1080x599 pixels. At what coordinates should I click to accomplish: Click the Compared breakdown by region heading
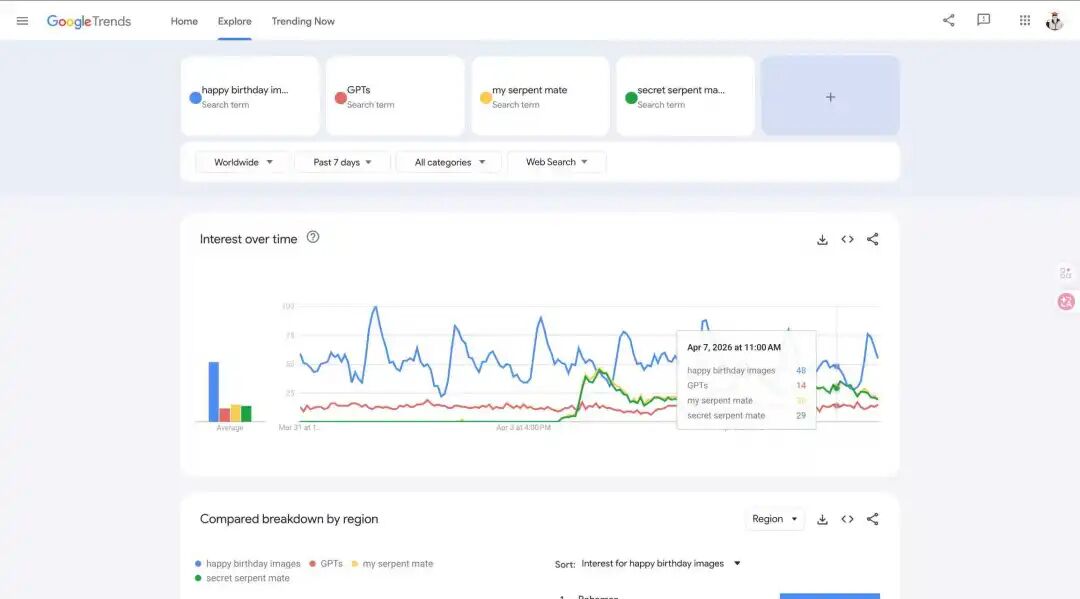click(x=289, y=519)
